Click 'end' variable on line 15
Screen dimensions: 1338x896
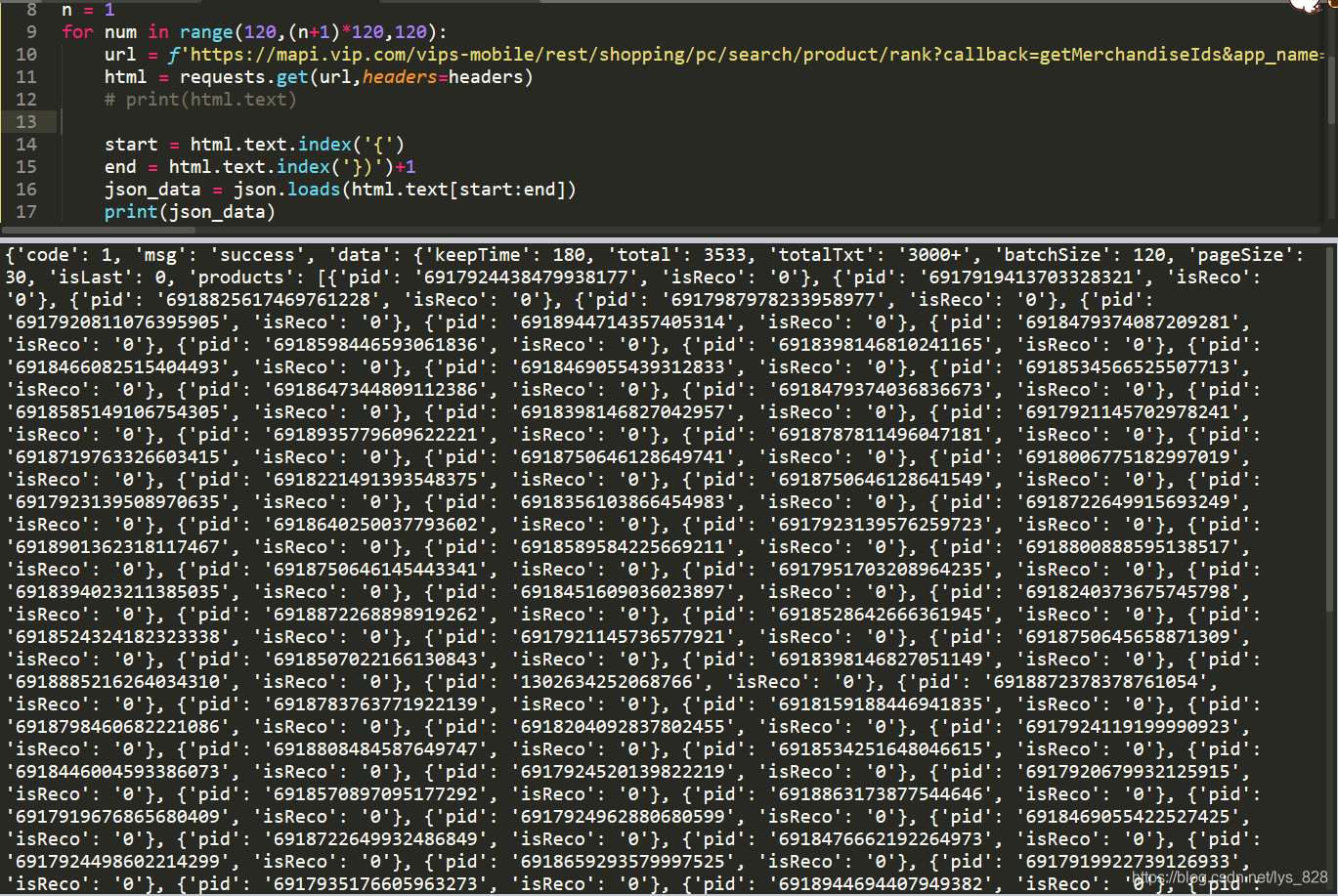(x=120, y=167)
